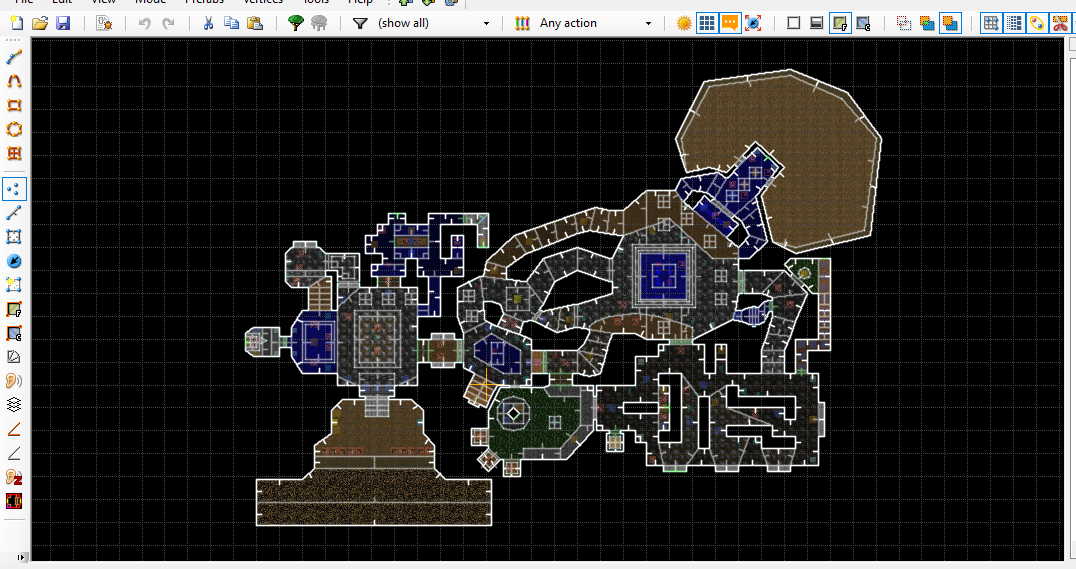This screenshot has height=569, width=1076.
Task: Select the Draw Ellipse tool
Action: tap(14, 129)
